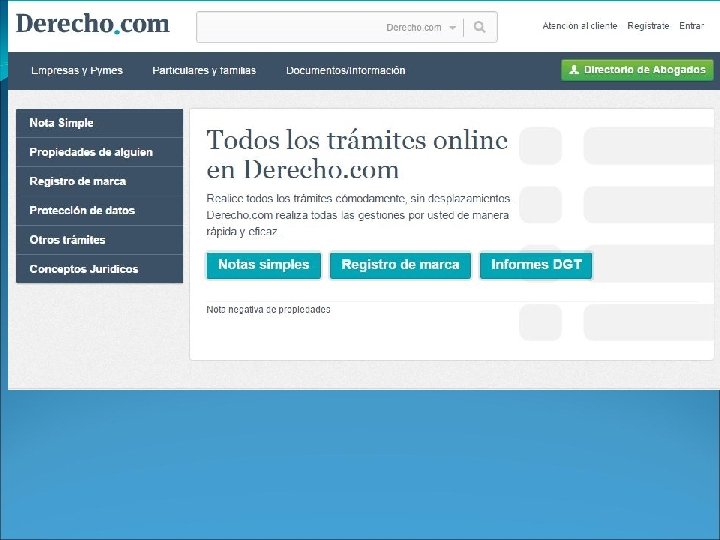720x540 pixels.
Task: Select Protección de datos in sidebar
Action: coord(99,210)
